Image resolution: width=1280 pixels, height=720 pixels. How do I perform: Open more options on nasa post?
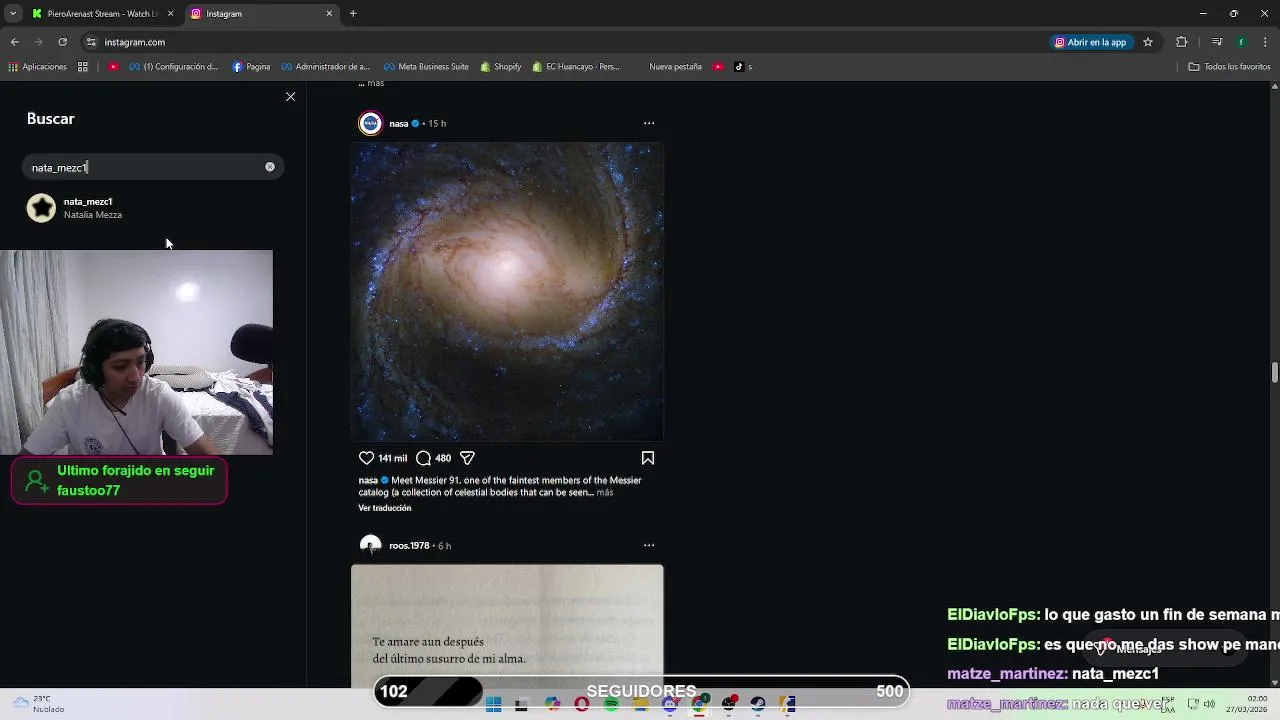coord(649,123)
